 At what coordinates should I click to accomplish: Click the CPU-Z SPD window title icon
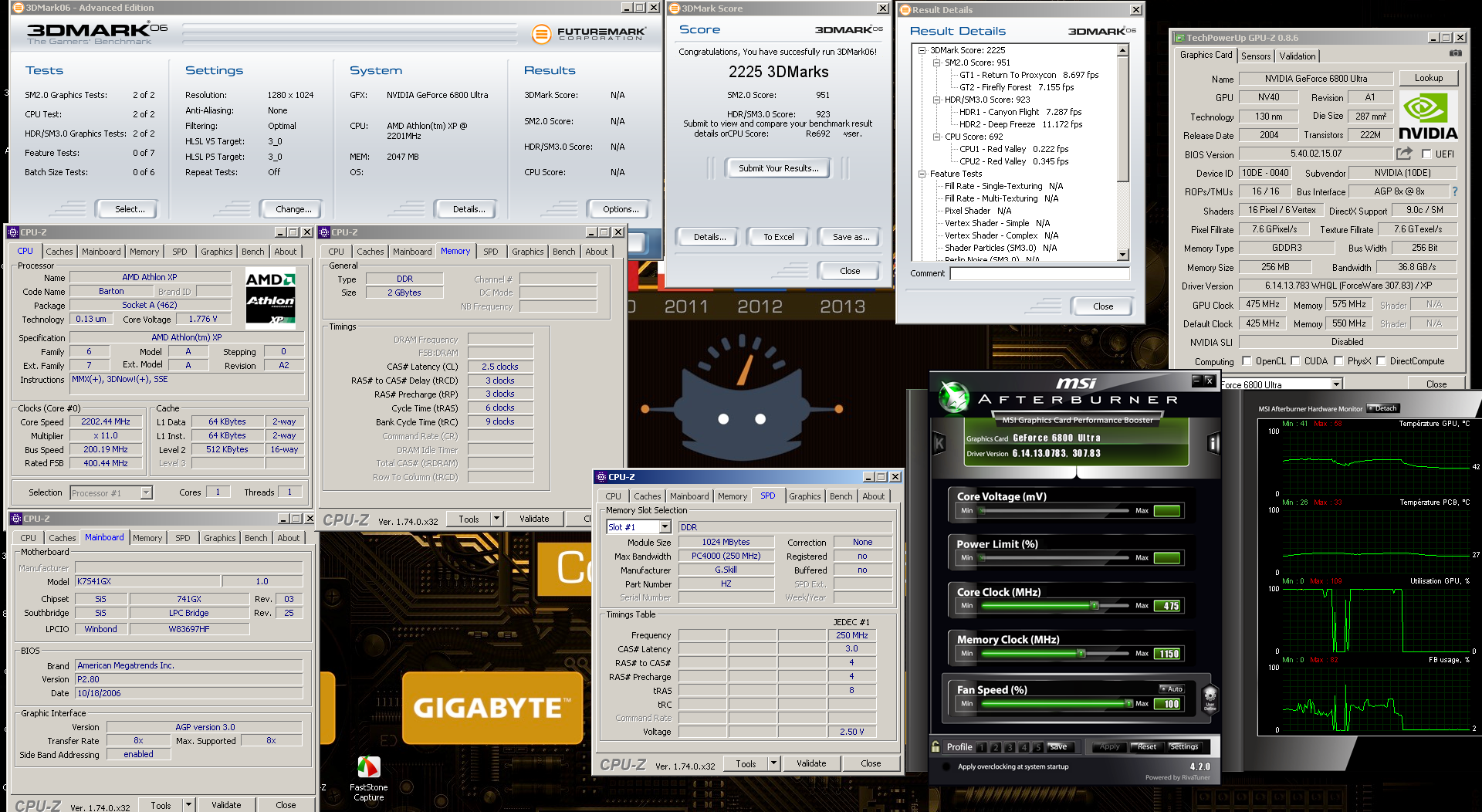point(601,477)
